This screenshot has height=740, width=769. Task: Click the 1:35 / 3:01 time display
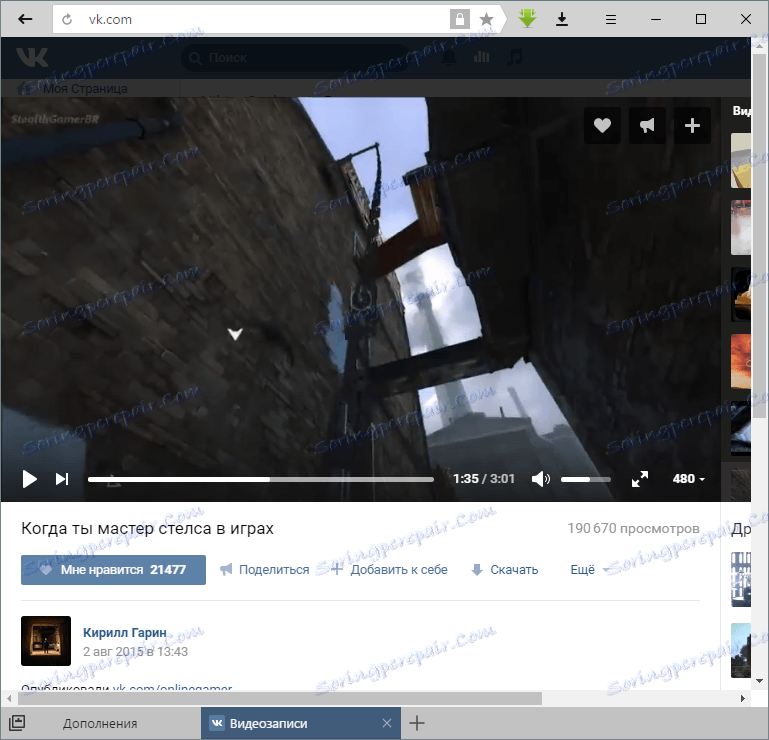click(484, 479)
